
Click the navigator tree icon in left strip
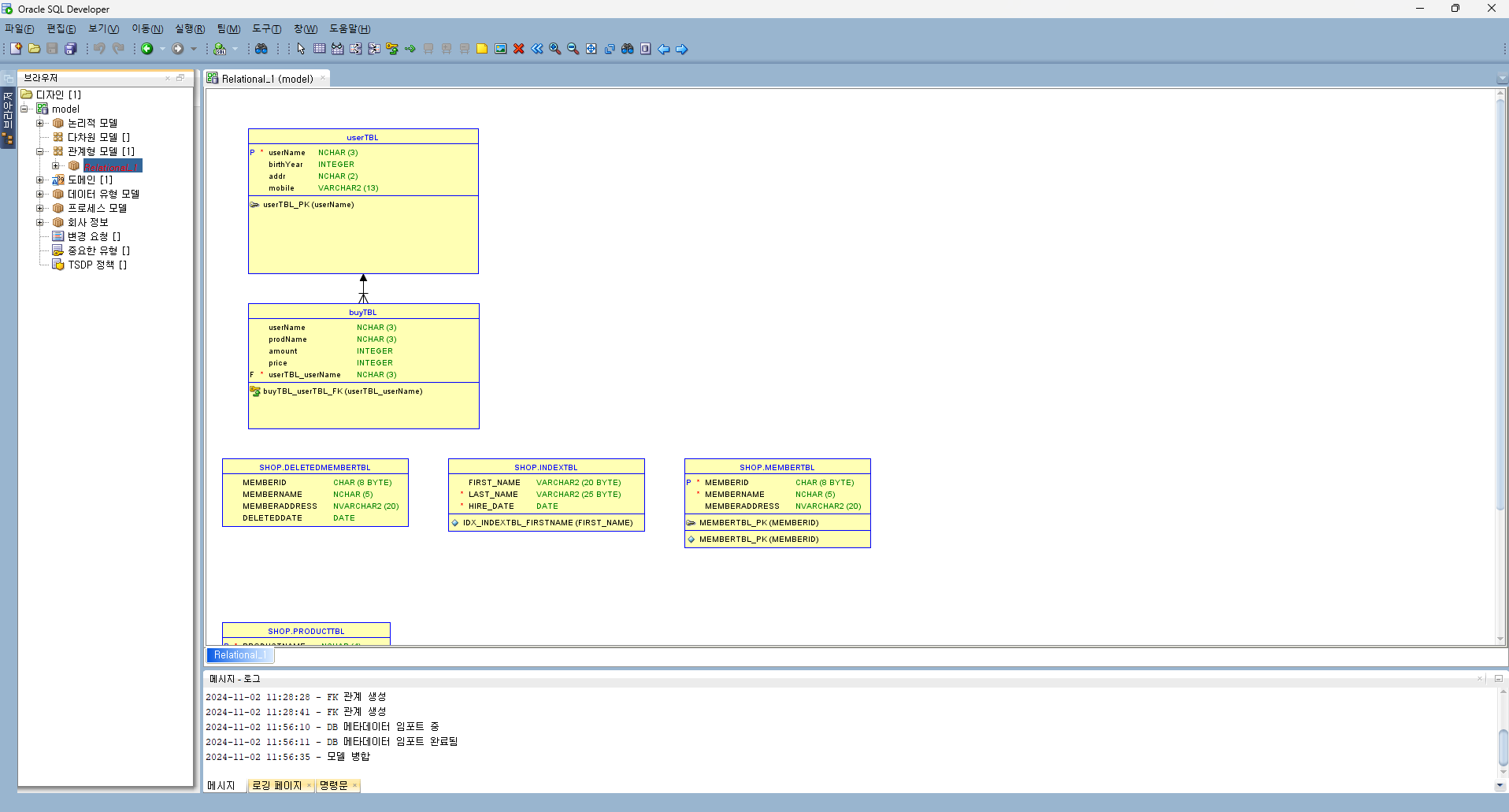point(8,139)
